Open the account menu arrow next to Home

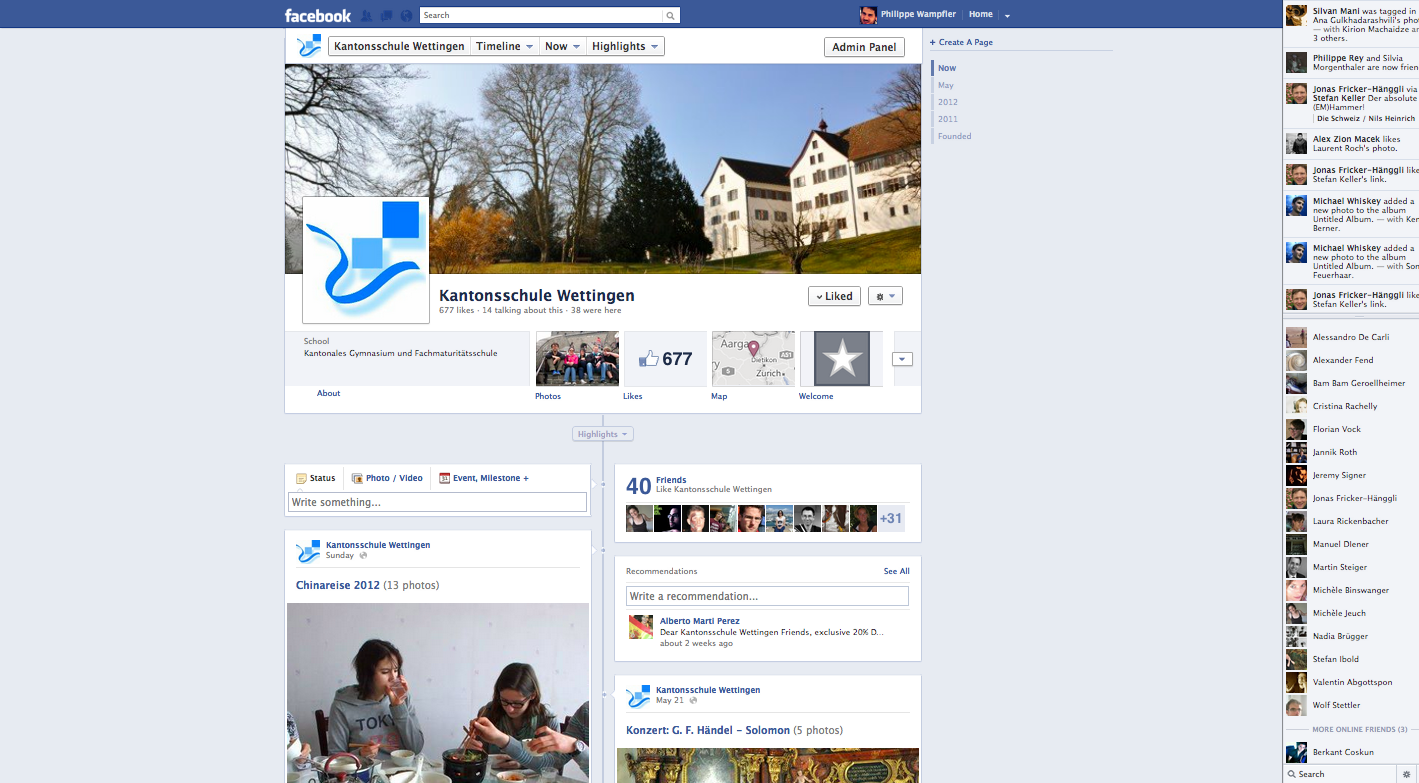point(1007,15)
